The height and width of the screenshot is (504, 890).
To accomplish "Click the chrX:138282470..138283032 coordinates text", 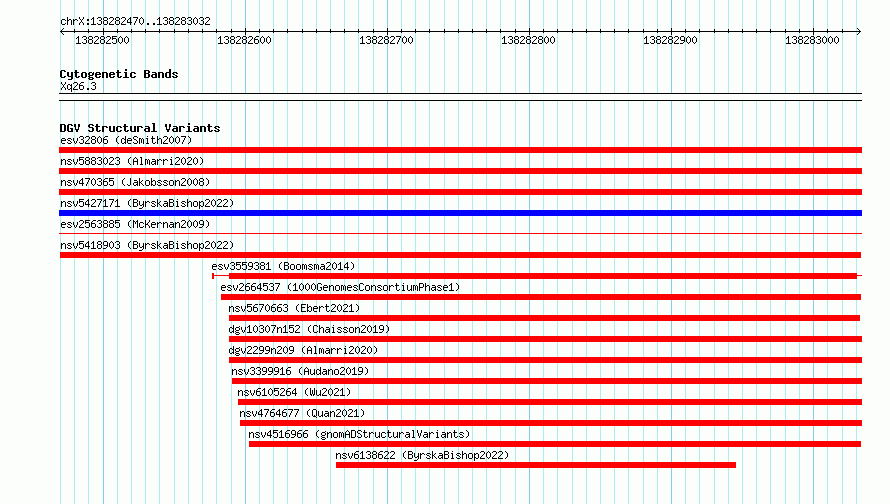I will pos(135,21).
